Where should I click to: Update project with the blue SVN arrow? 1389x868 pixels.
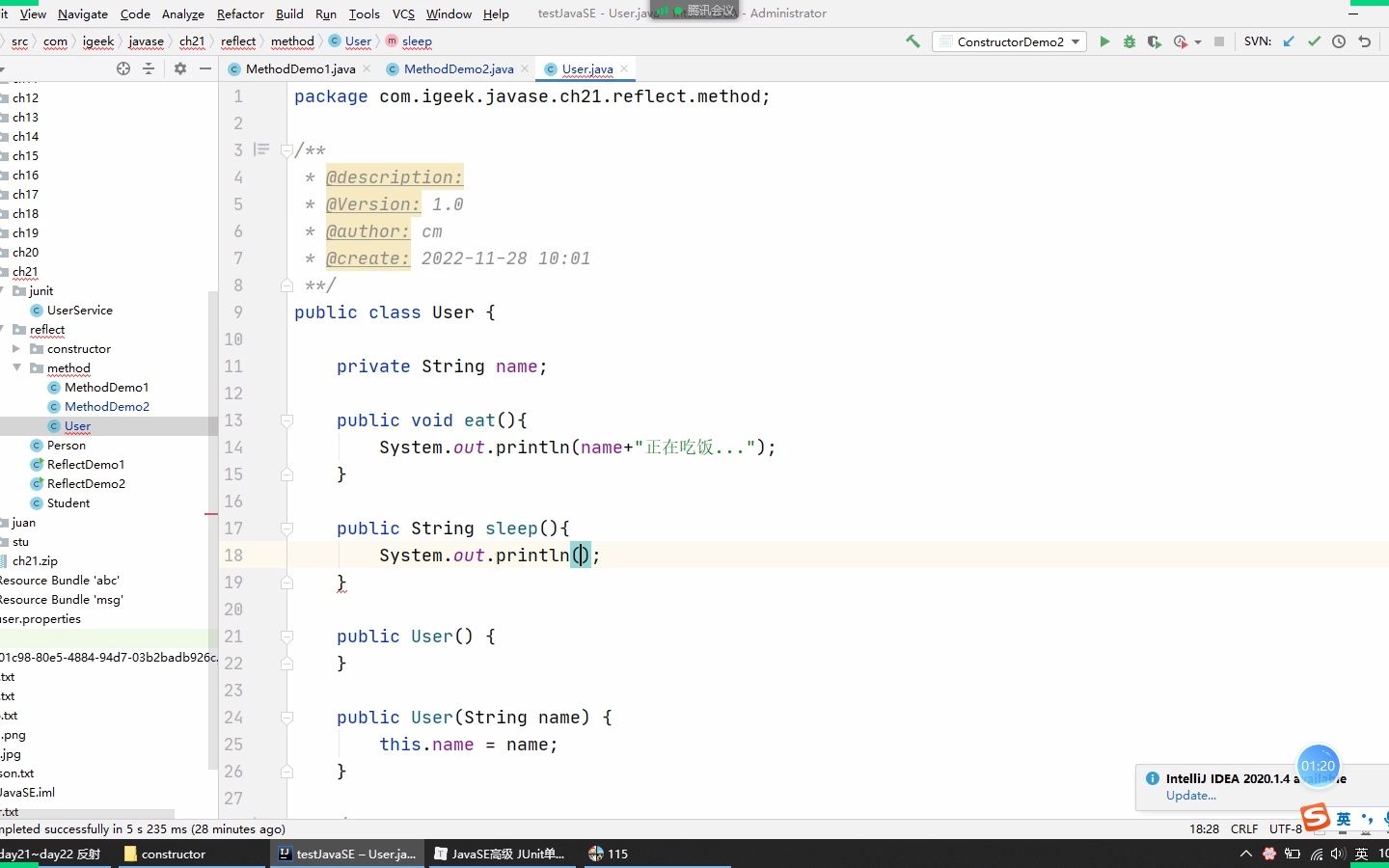click(x=1289, y=41)
